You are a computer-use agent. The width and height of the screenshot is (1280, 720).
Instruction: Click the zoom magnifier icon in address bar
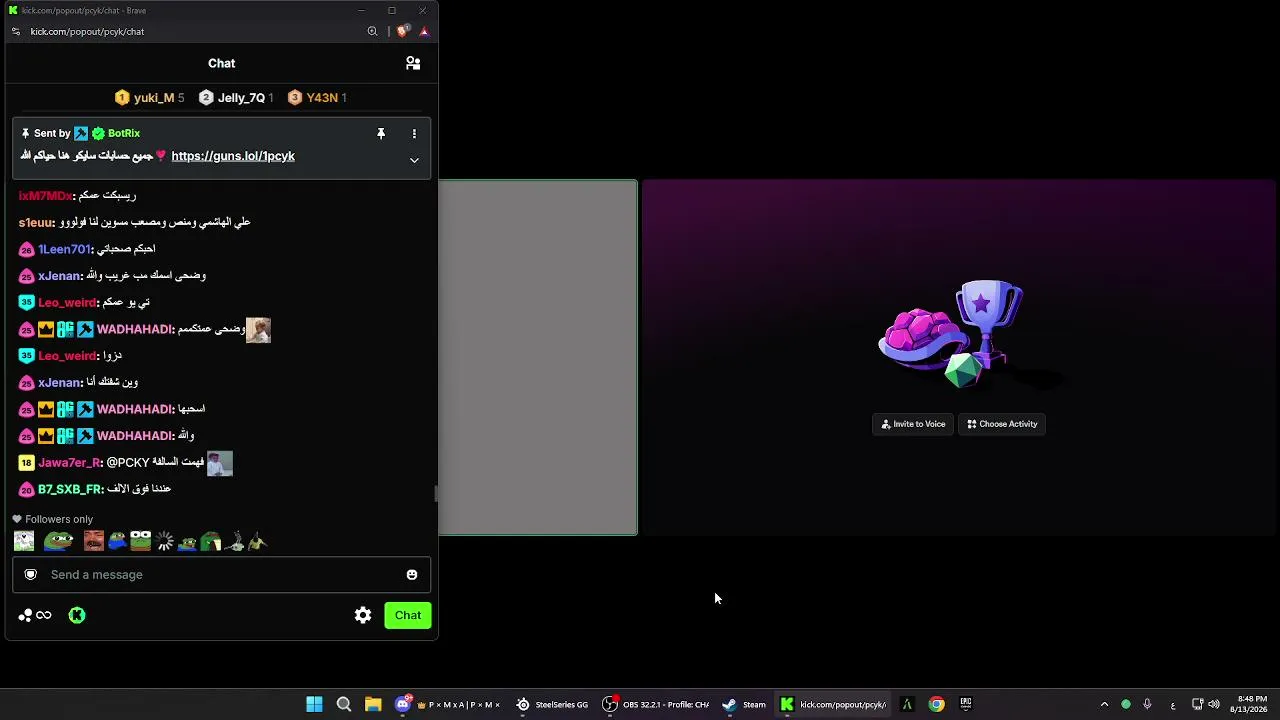point(372,31)
